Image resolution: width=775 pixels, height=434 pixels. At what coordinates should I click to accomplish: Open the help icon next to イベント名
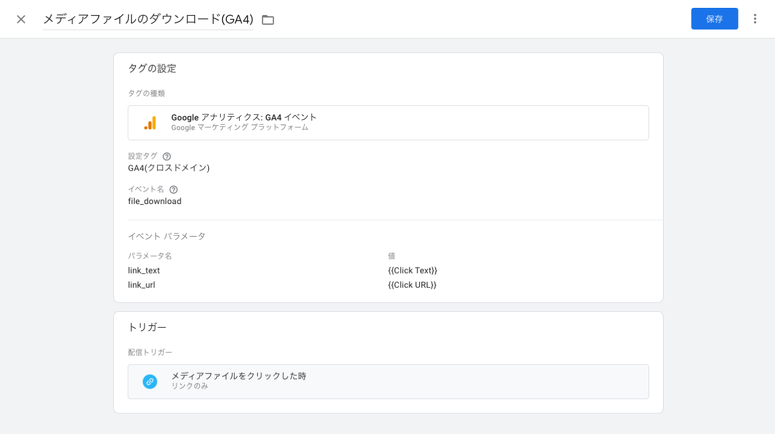tap(174, 190)
